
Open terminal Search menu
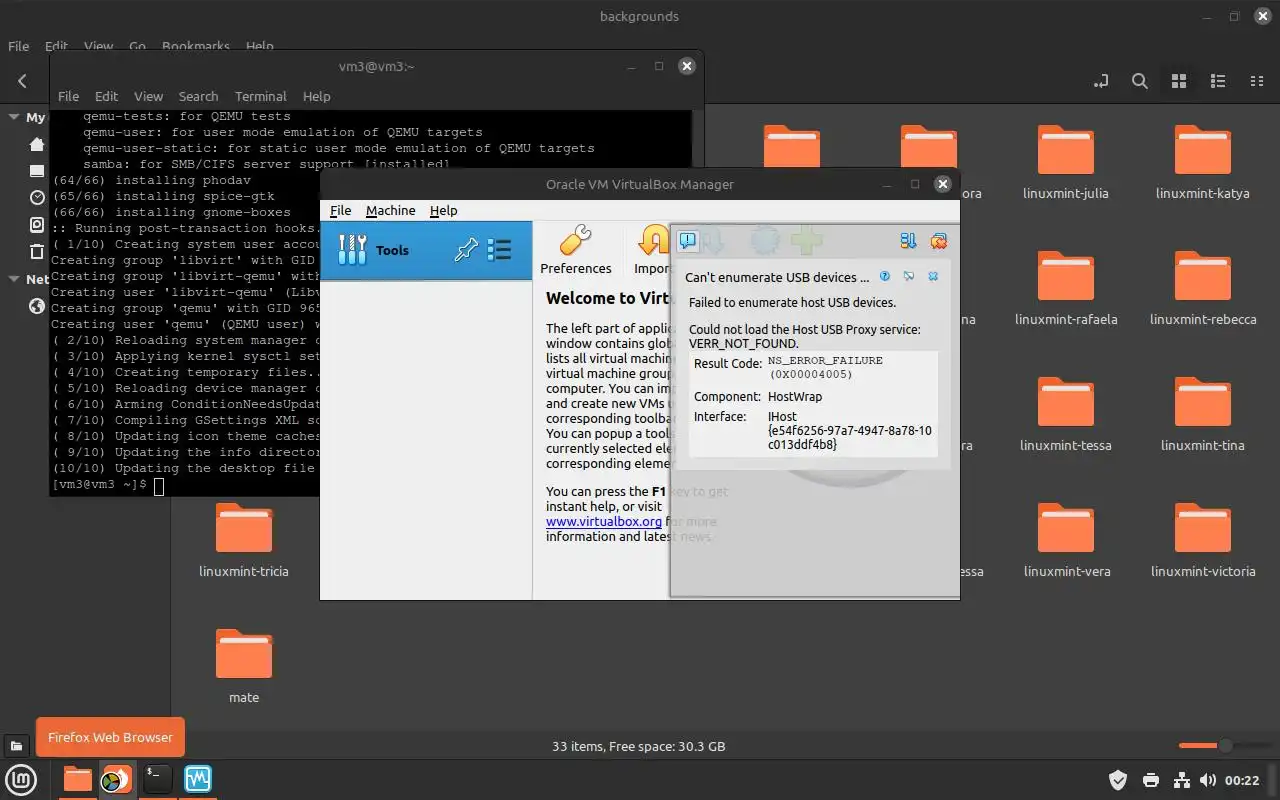(198, 96)
